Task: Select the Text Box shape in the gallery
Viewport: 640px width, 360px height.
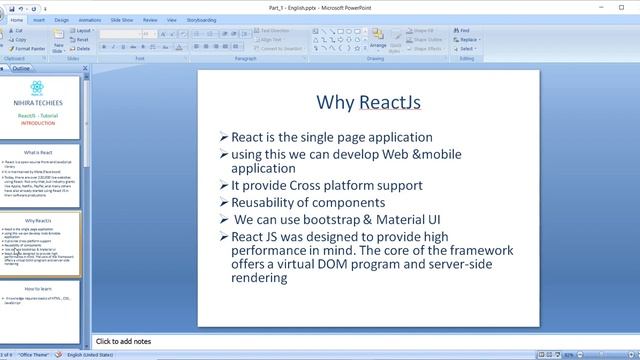Action: 316,31
